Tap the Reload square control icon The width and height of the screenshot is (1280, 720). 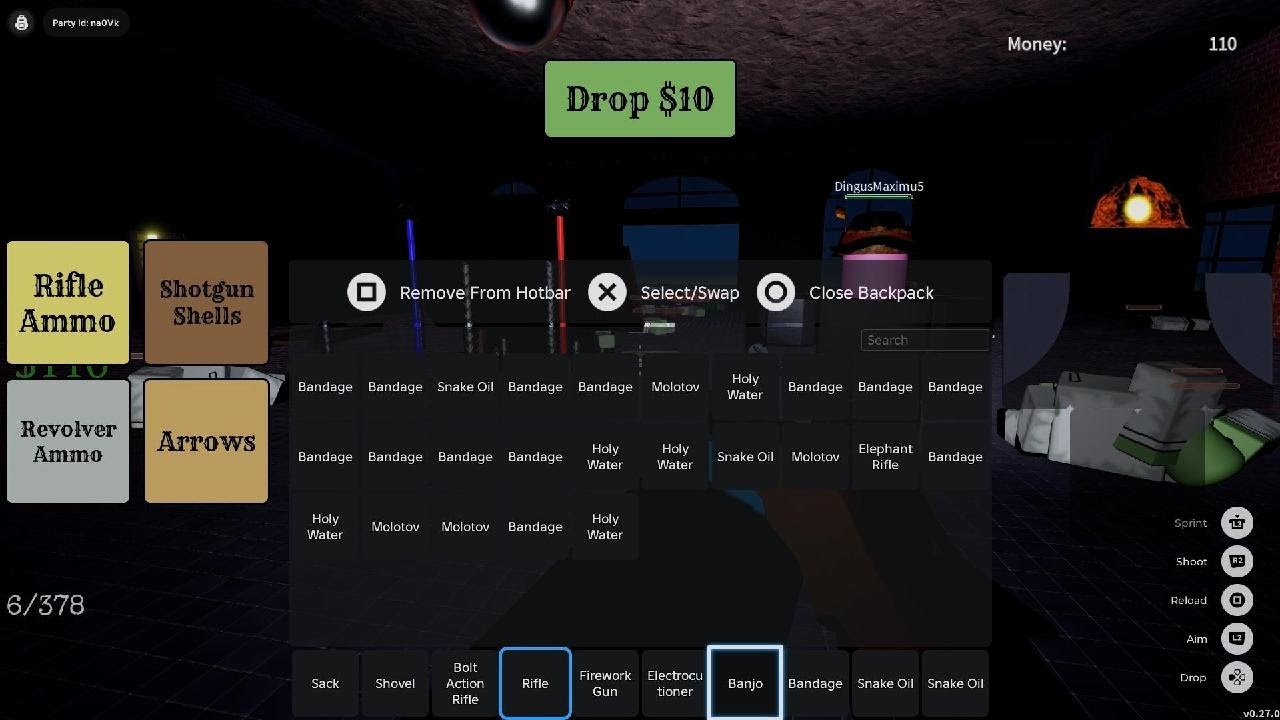[1237, 600]
